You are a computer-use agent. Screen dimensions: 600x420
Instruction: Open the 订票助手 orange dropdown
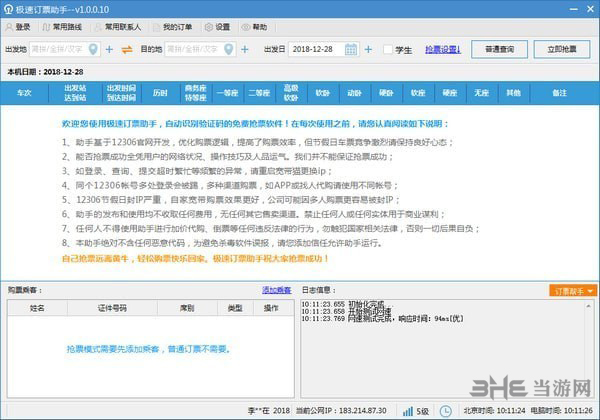click(x=573, y=291)
